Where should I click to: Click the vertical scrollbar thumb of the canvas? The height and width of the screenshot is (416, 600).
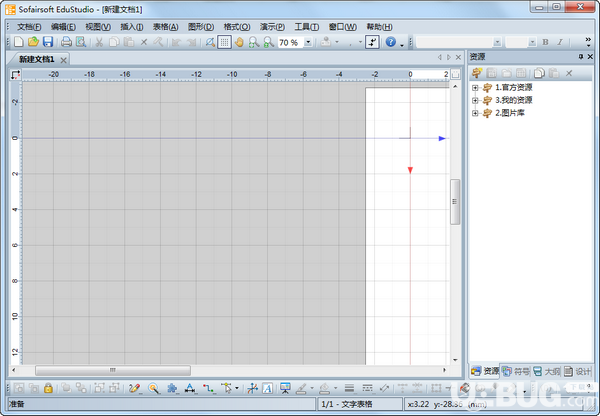[455, 202]
